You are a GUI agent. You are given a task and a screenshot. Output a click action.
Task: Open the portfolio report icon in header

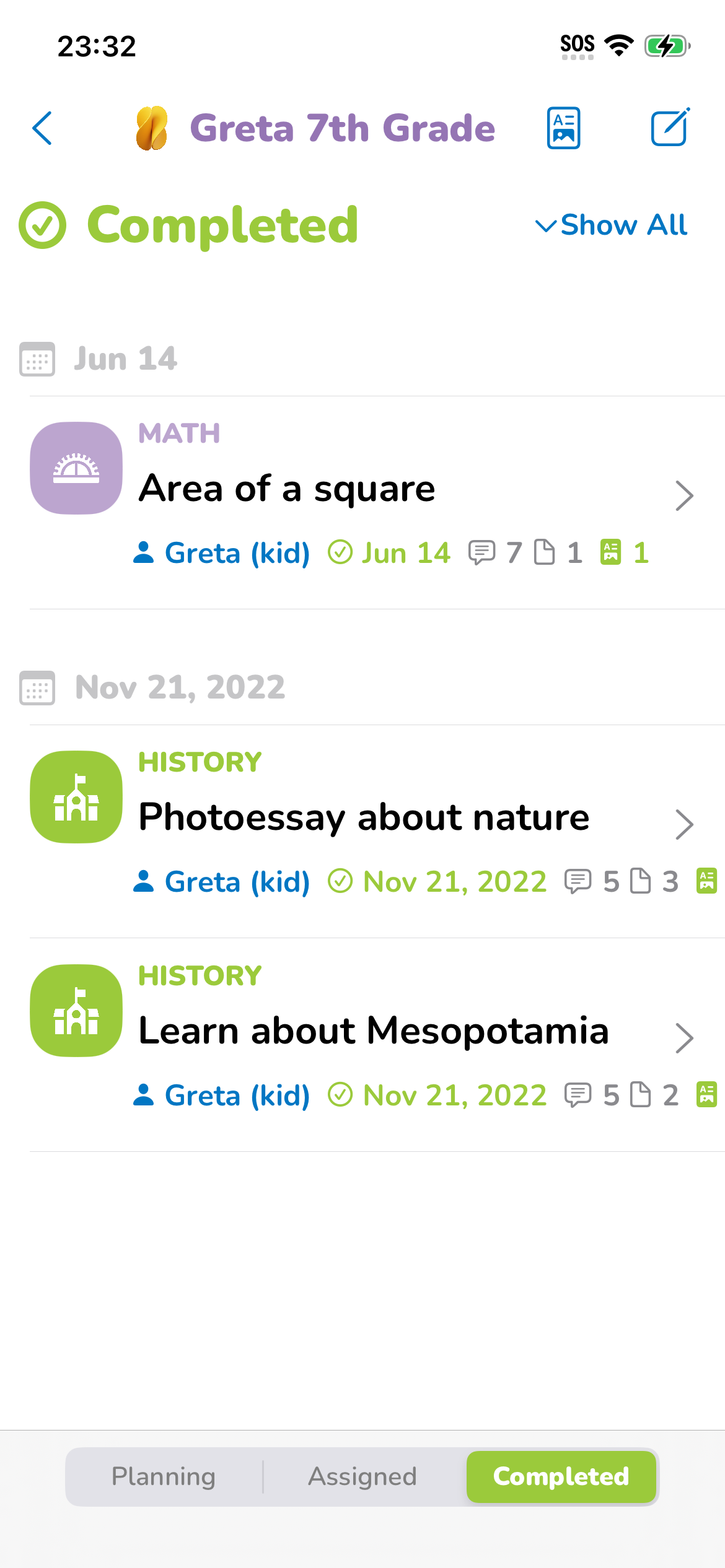pos(563,128)
